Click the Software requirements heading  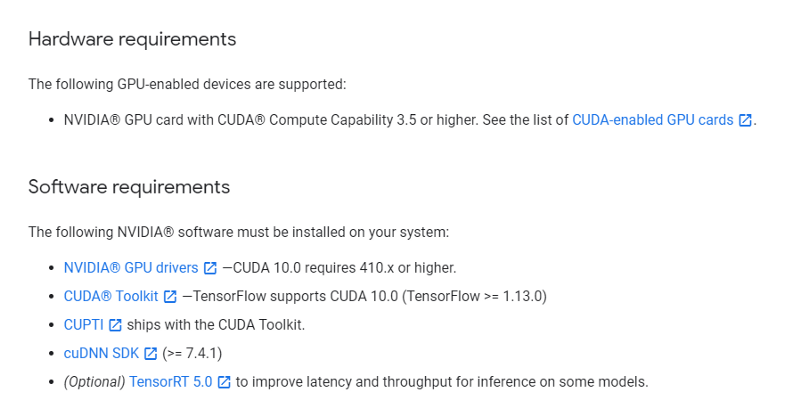(129, 187)
